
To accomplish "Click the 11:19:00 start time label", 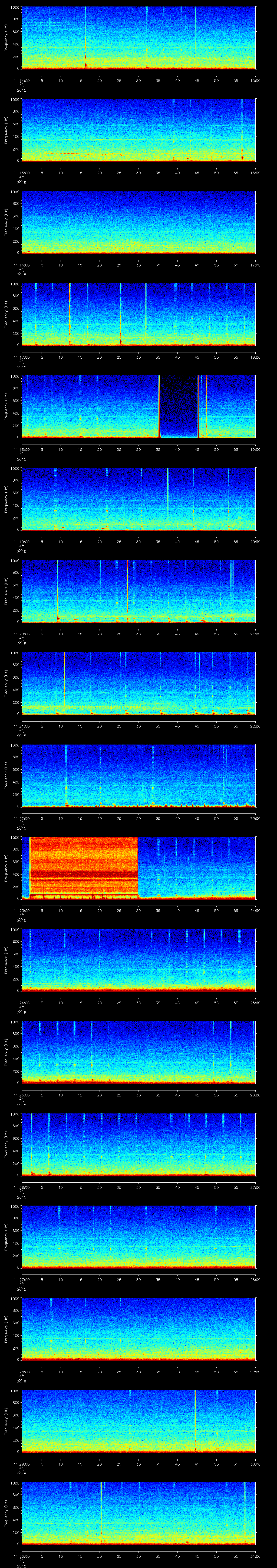I will click(22, 541).
